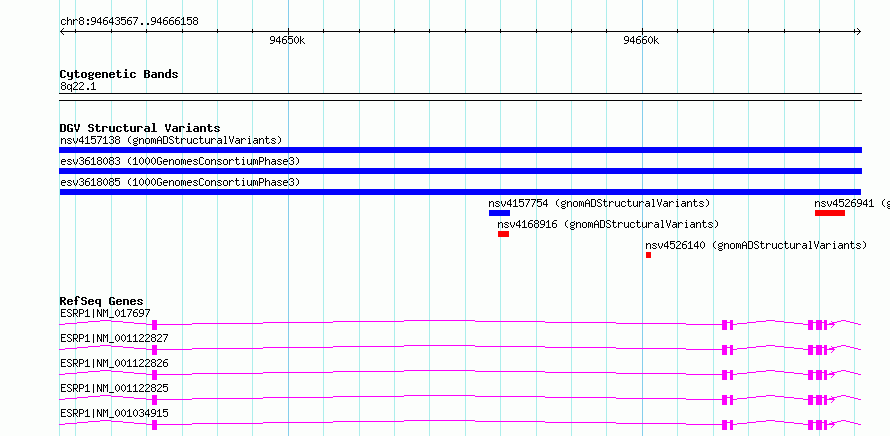Open the DGV Structural Variants track title
This screenshot has height=436, width=890.
[140, 128]
